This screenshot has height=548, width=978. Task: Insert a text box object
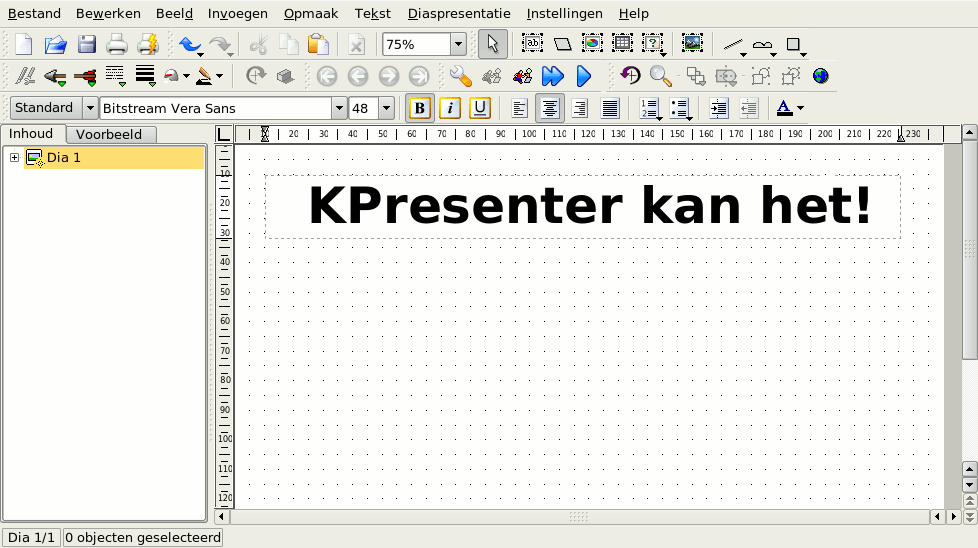pyautogui.click(x=532, y=44)
